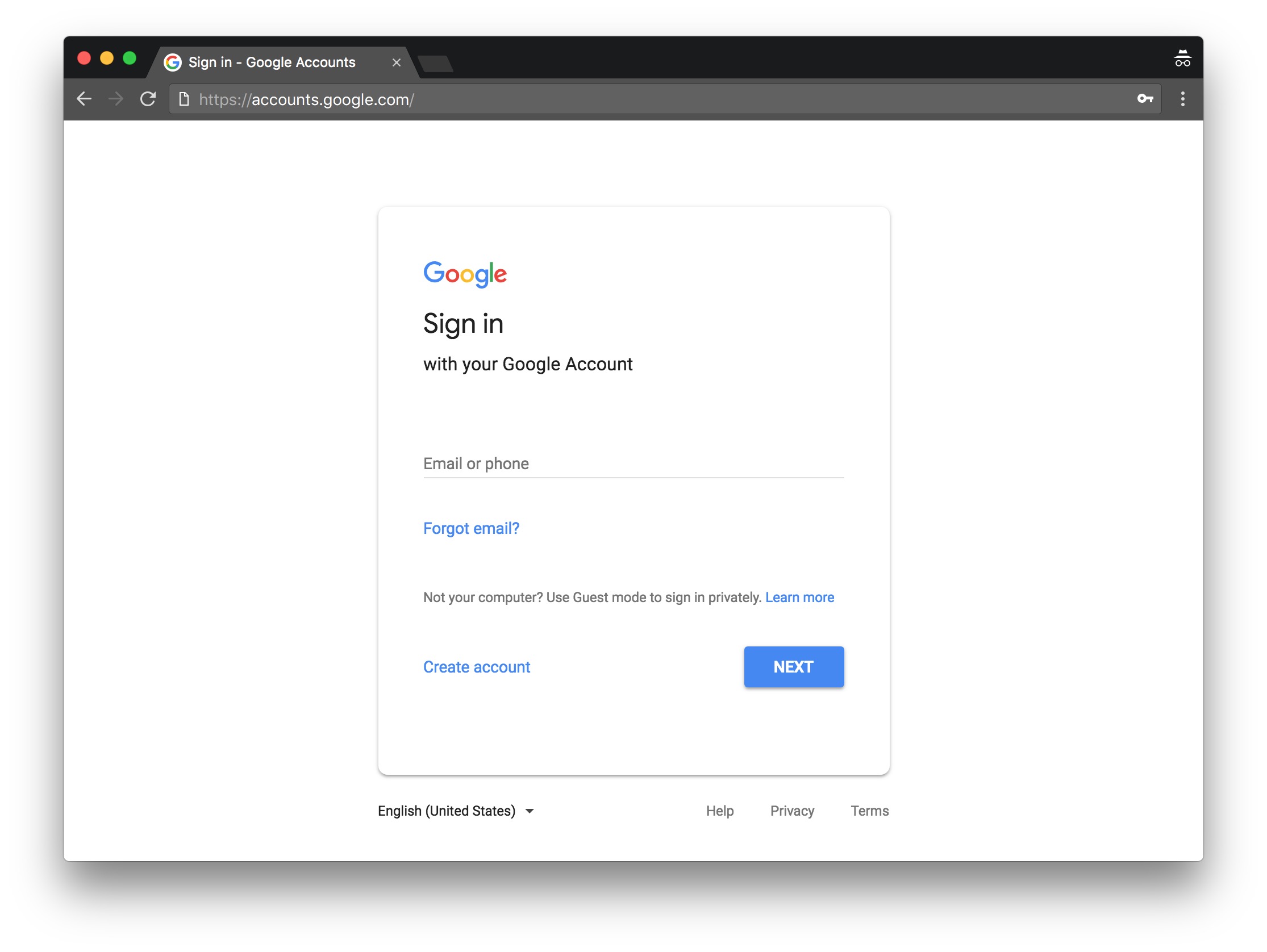Expand the language dropdown chevron

tap(530, 811)
